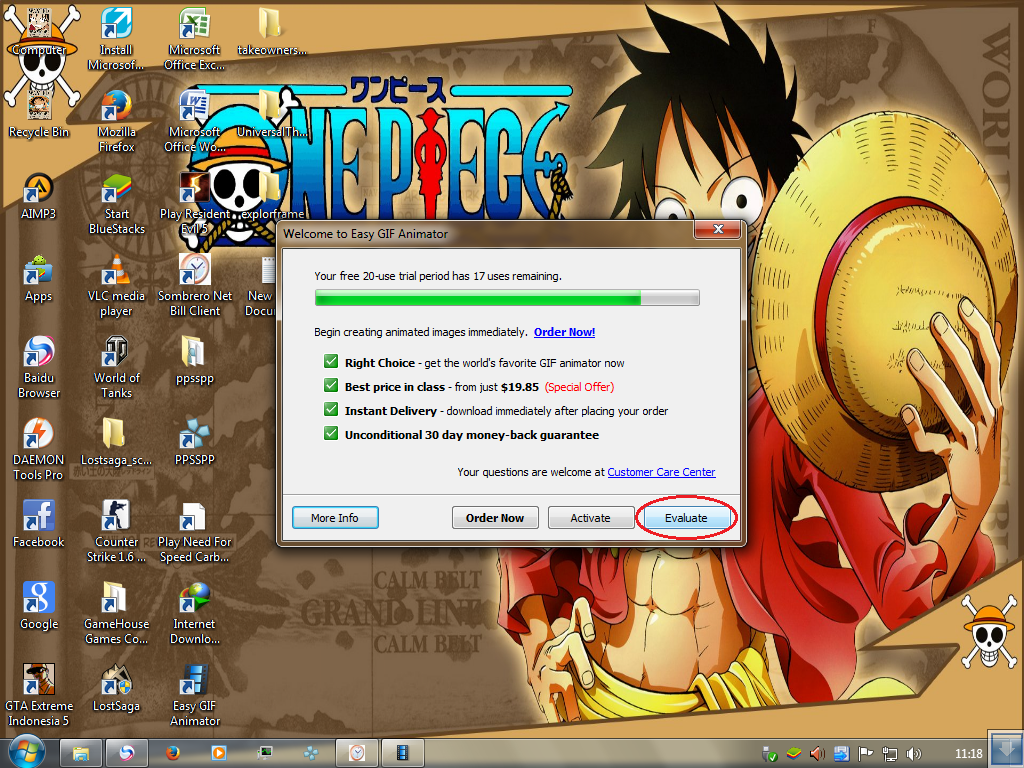
Task: Select the Microsoft Office Excel shortcut
Action: pyautogui.click(x=194, y=39)
